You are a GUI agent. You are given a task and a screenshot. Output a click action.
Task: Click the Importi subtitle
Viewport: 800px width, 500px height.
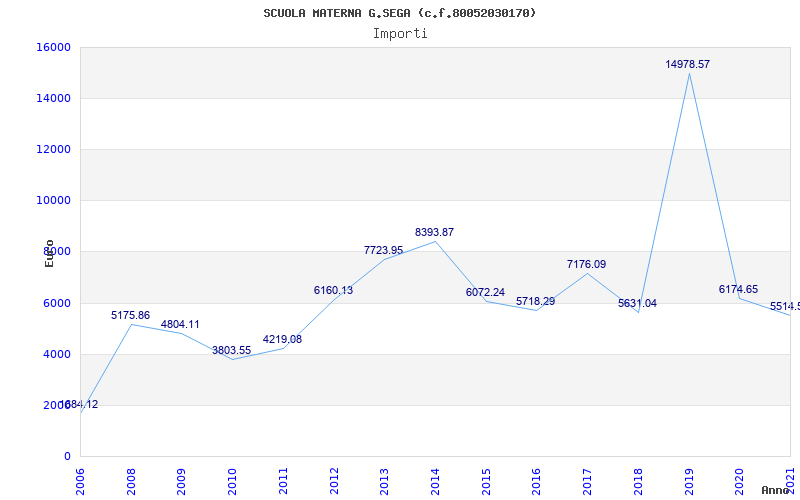pos(400,34)
